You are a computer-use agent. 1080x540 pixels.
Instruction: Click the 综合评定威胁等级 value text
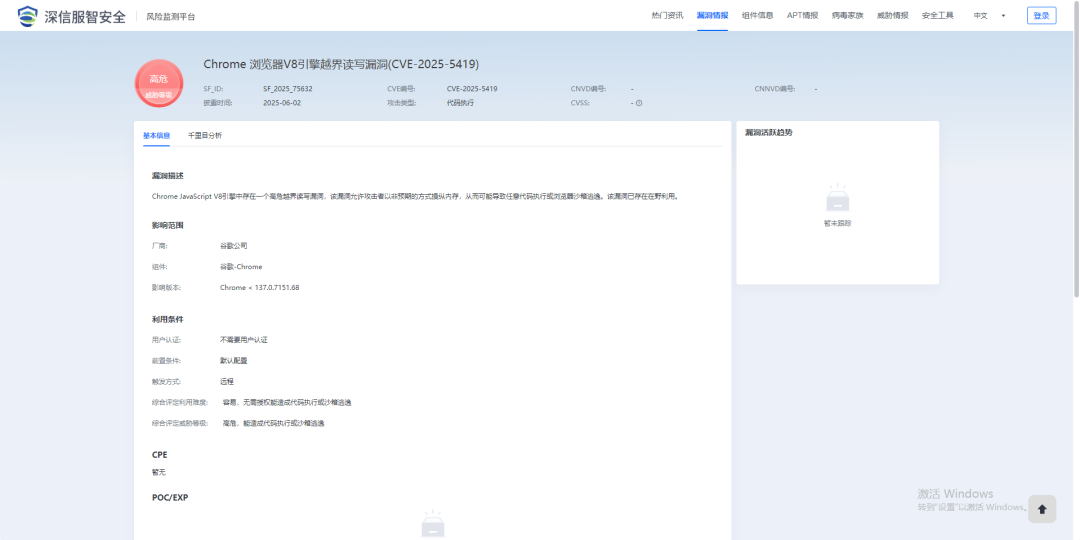point(273,424)
